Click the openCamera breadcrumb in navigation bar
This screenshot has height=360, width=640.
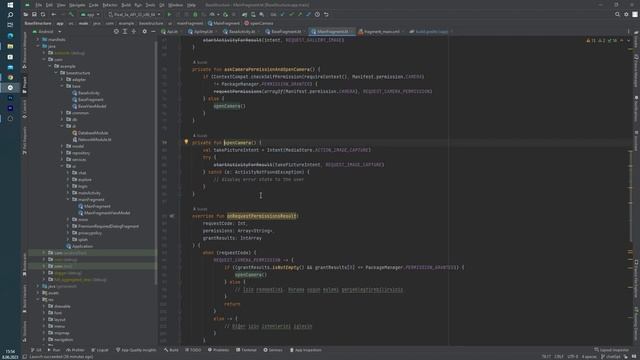(x=259, y=23)
